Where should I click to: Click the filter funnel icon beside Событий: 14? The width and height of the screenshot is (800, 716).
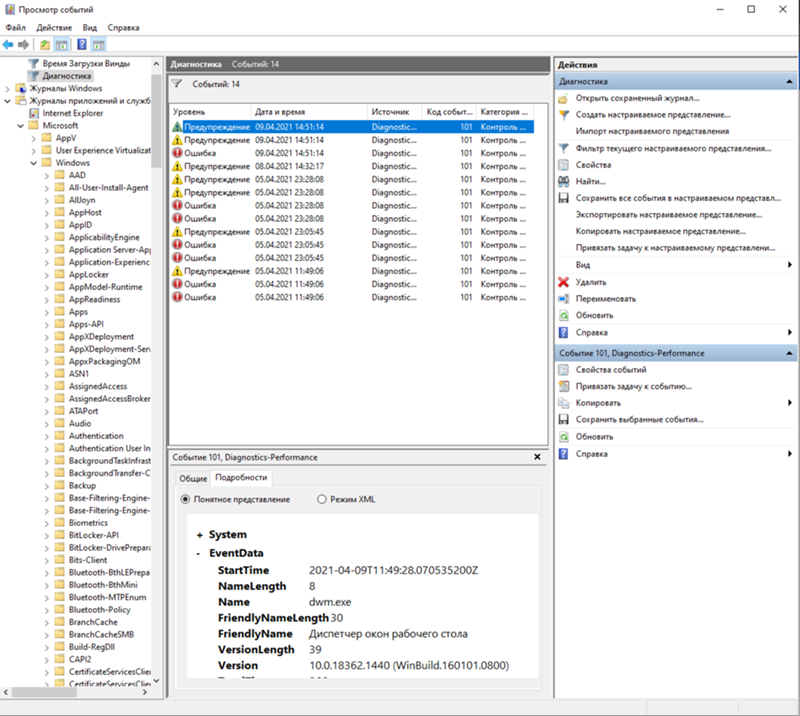177,84
